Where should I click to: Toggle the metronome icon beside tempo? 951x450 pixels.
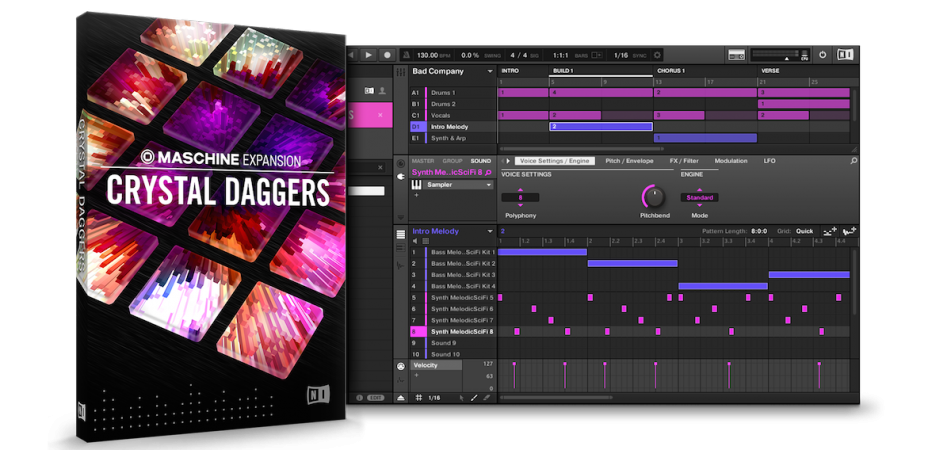coord(406,55)
